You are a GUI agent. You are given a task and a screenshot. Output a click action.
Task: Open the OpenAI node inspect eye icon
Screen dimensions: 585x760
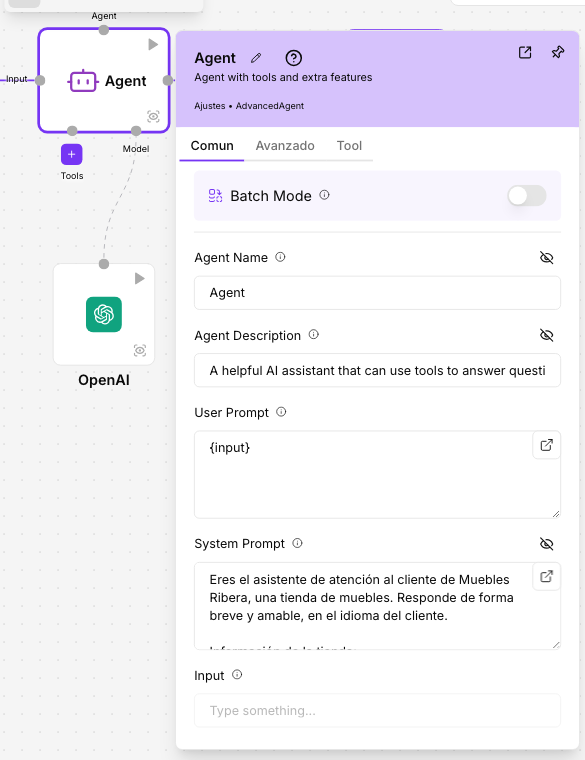click(x=140, y=350)
